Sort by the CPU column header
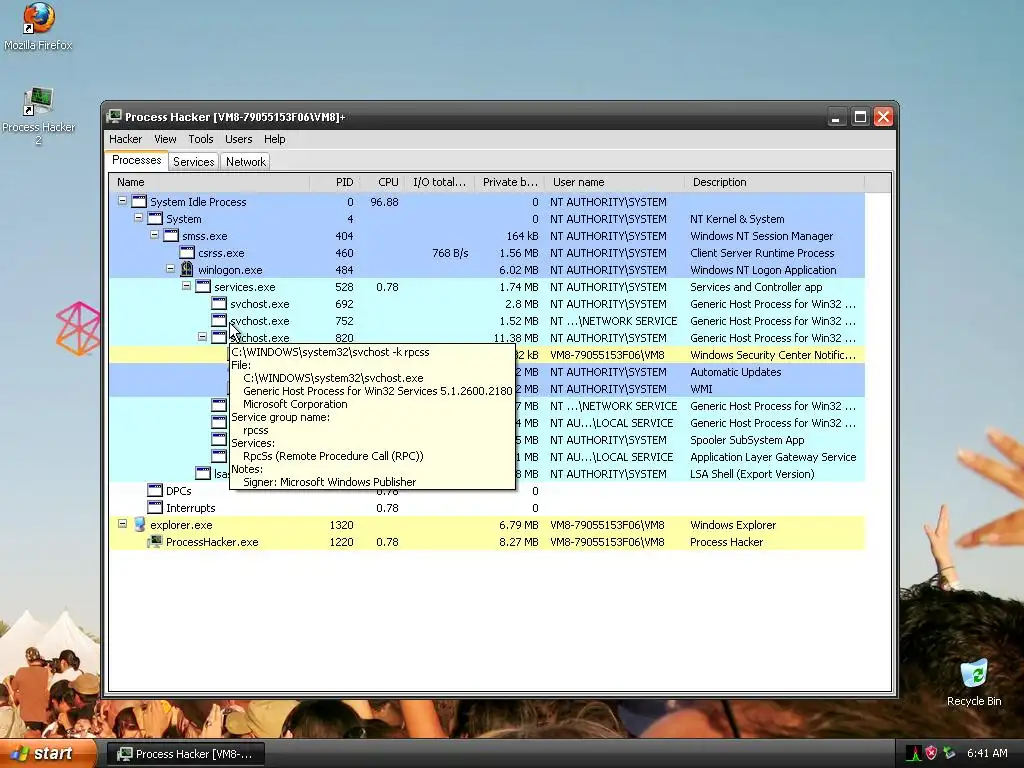Image resolution: width=1024 pixels, height=768 pixels. [381, 182]
